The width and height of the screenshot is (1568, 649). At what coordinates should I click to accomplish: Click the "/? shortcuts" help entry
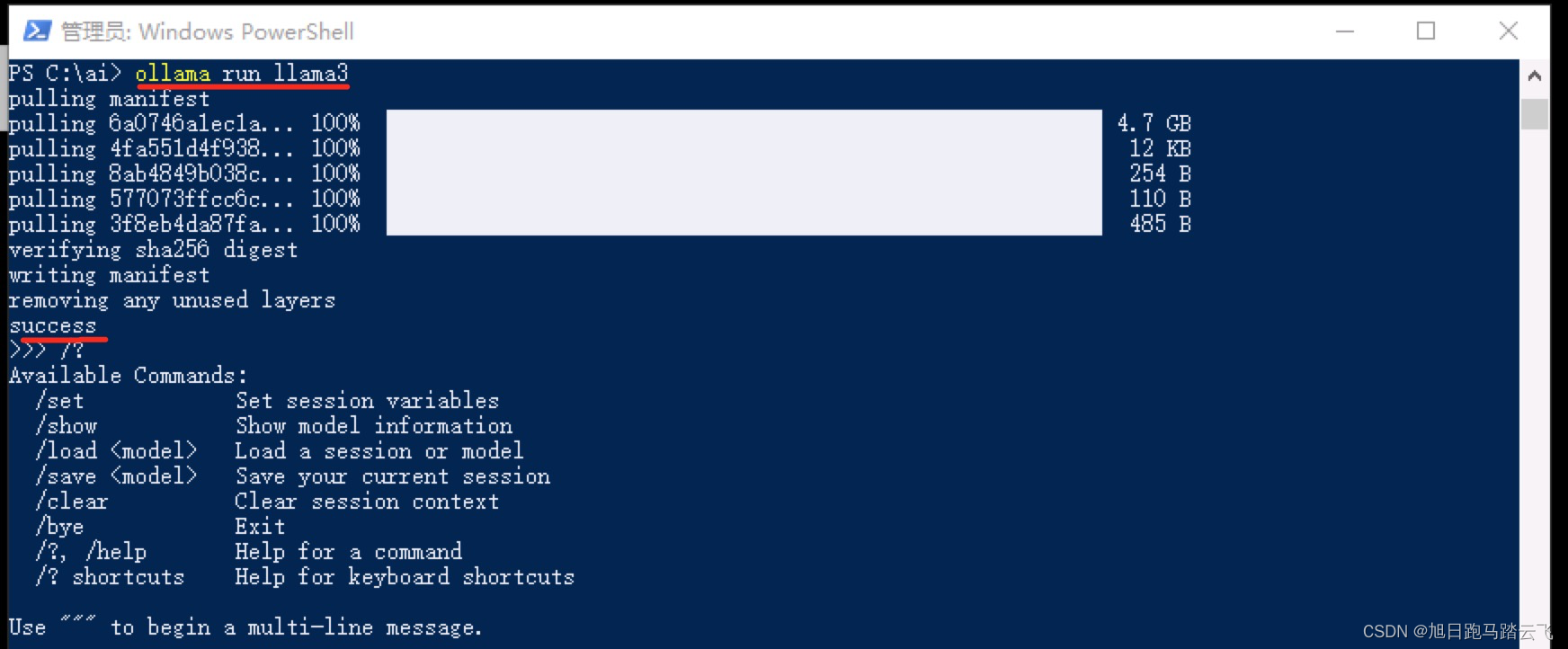(x=110, y=577)
